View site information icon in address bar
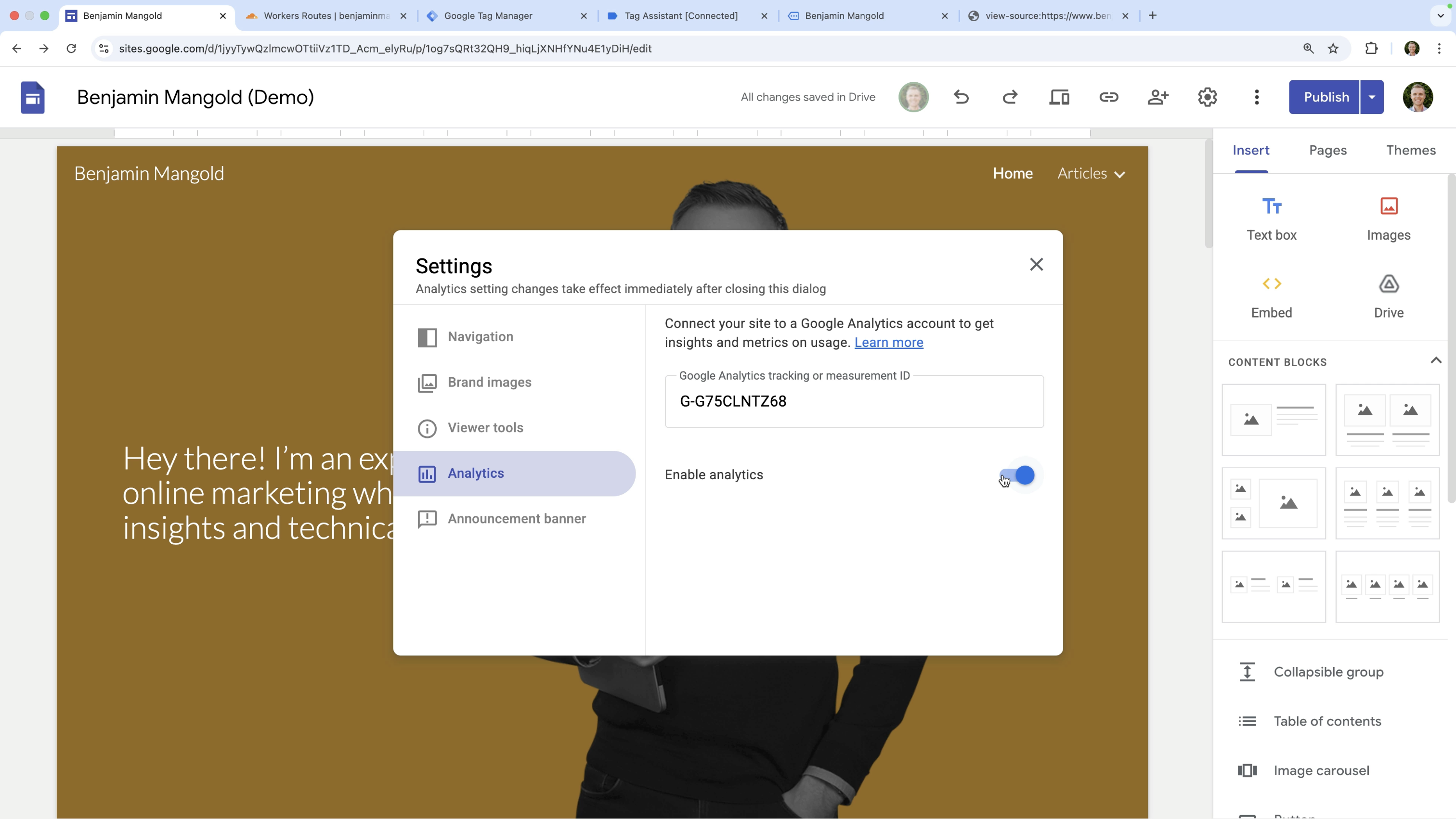This screenshot has width=1456, height=819. click(104, 49)
